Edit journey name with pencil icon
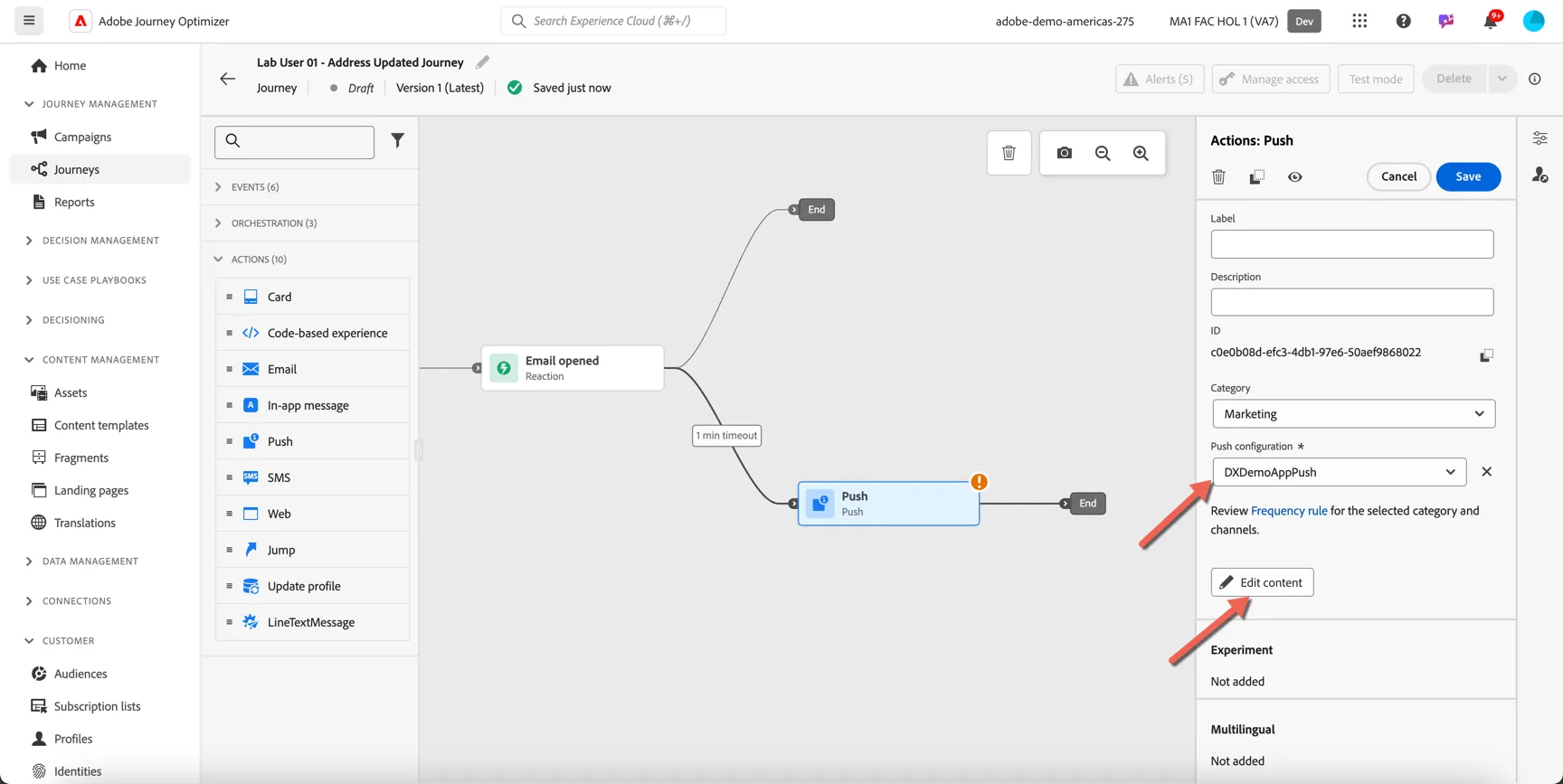This screenshot has width=1563, height=784. [x=482, y=61]
